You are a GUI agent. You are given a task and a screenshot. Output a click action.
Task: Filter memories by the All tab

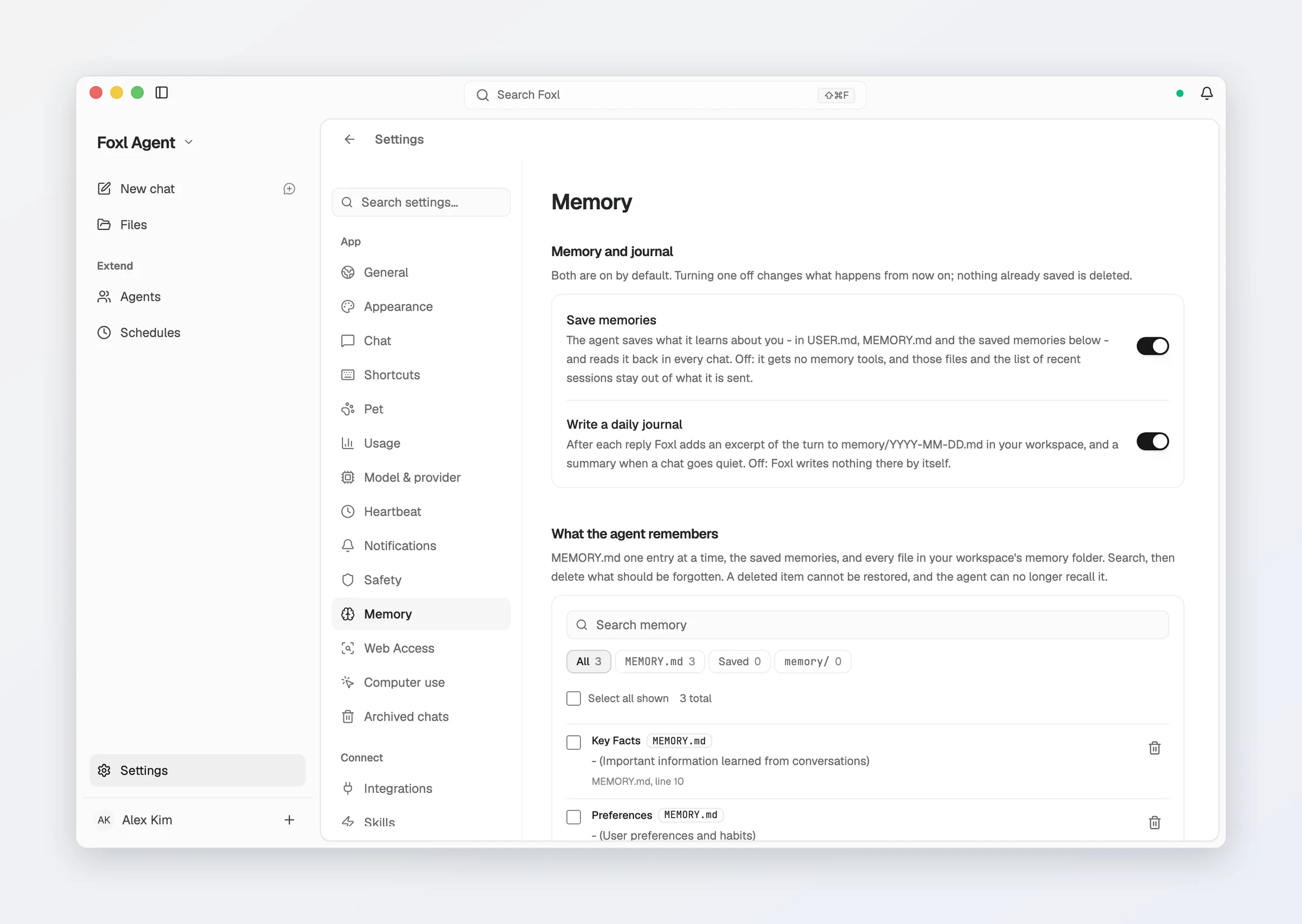pyautogui.click(x=589, y=662)
